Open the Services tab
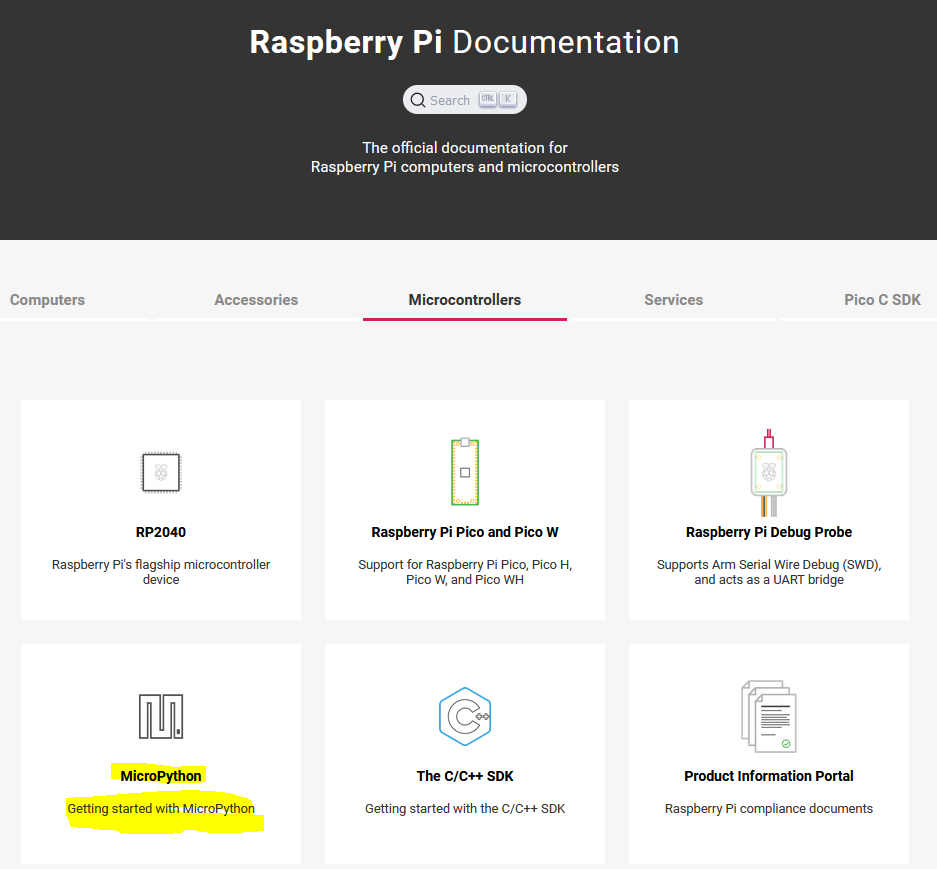This screenshot has height=869, width=937. [673, 299]
